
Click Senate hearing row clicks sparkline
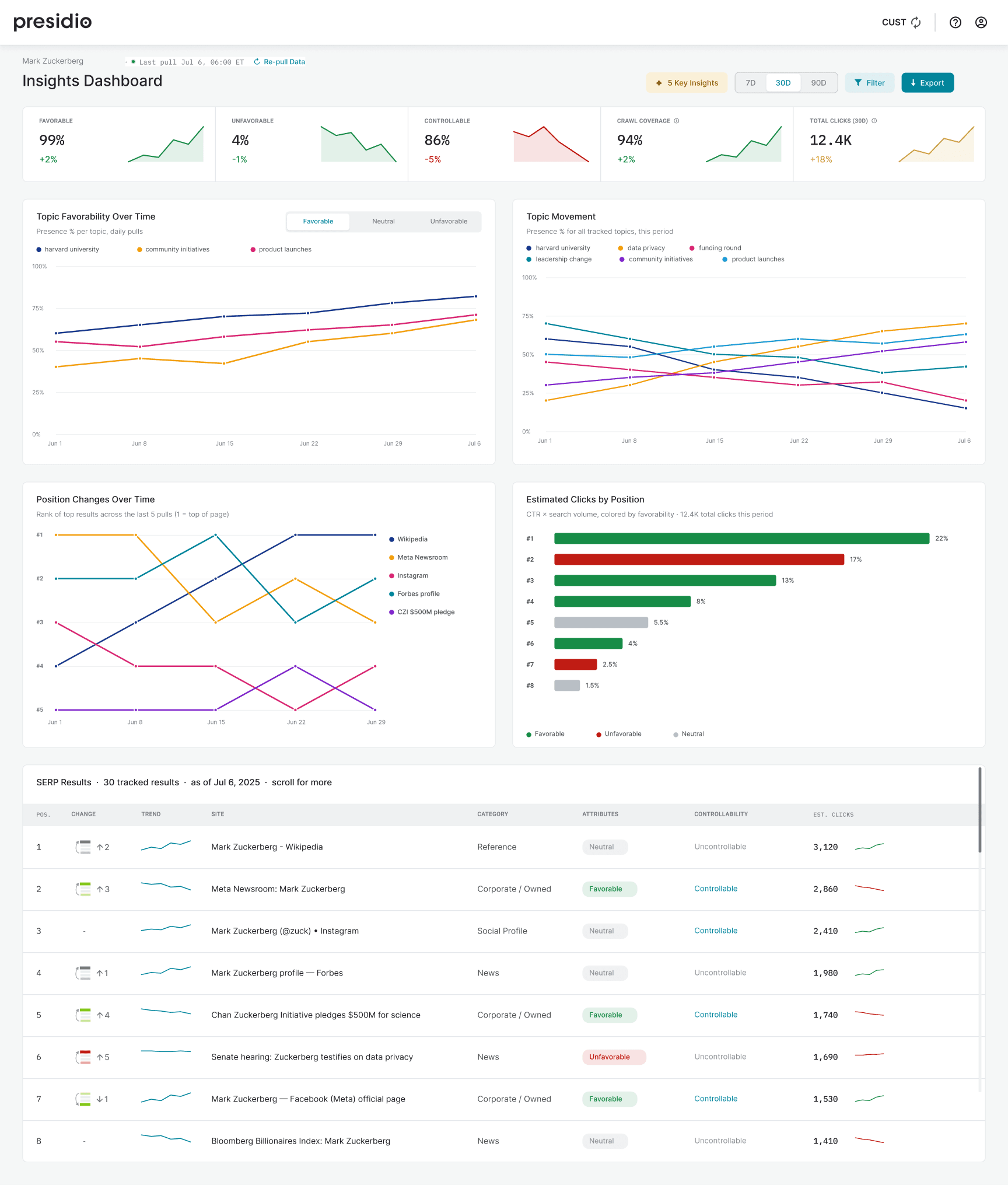click(869, 1055)
